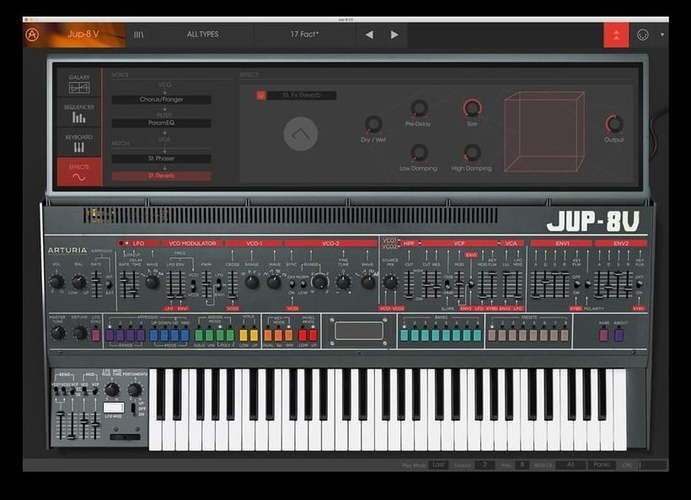Image resolution: width=691 pixels, height=500 pixels.
Task: Select the red Effects tab
Action: (x=79, y=172)
